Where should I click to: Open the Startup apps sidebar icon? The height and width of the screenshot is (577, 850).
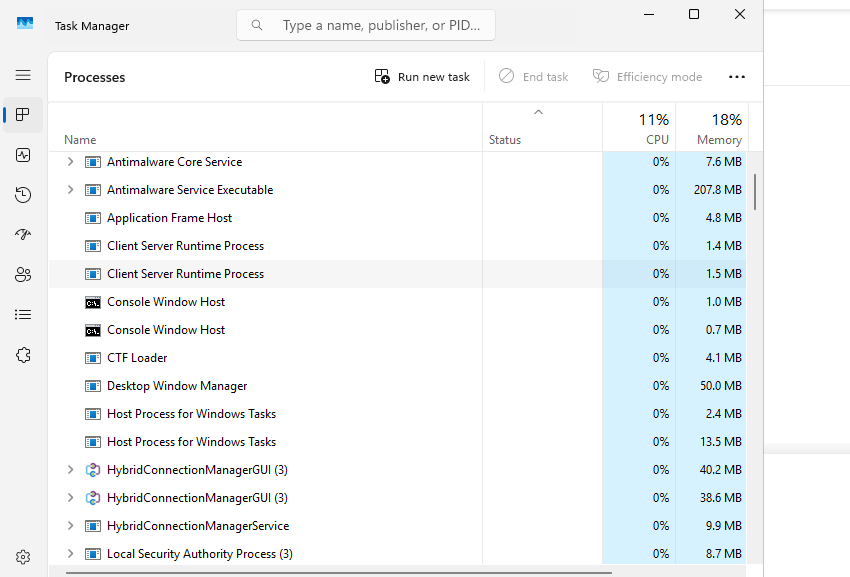23,234
